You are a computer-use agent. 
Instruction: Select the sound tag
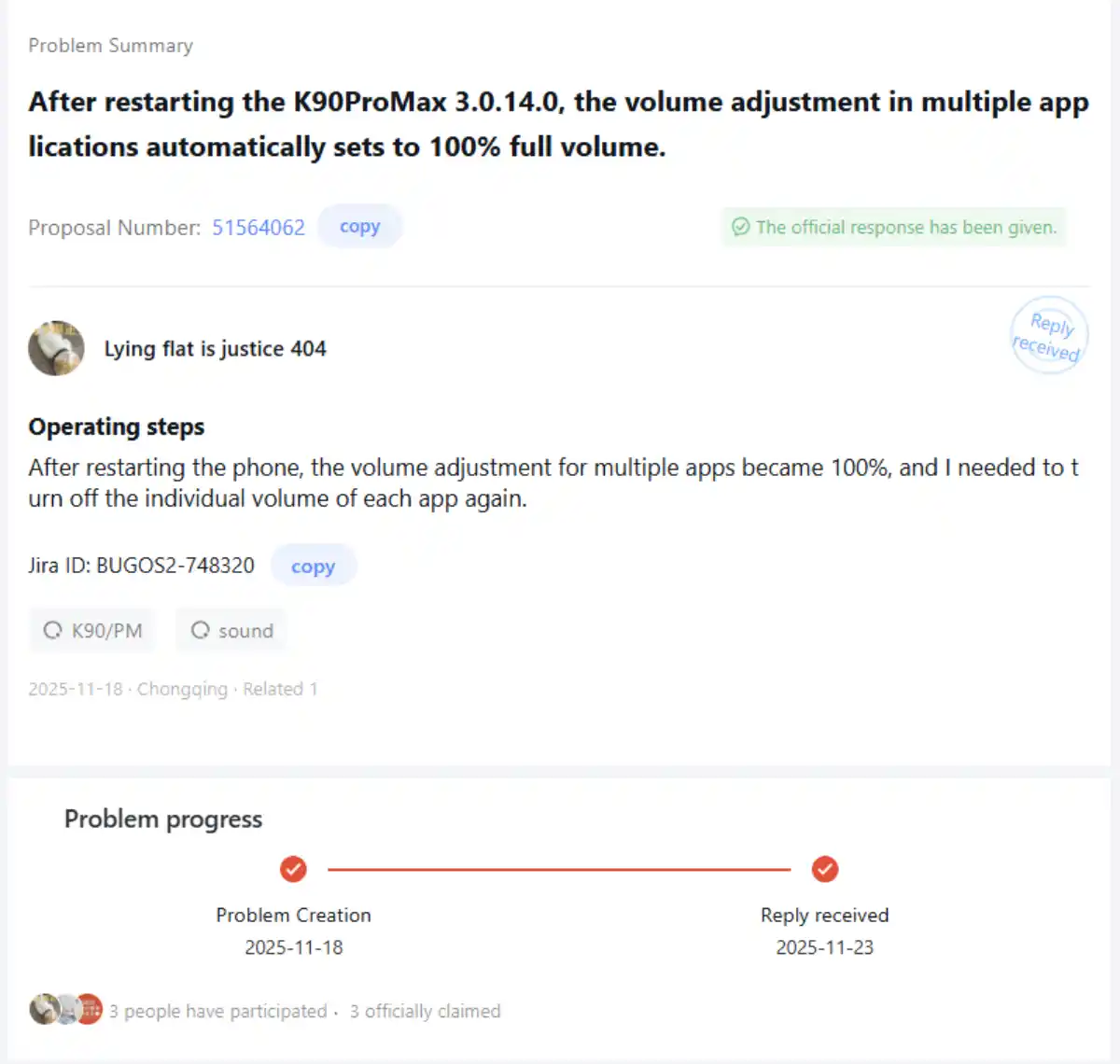coord(232,631)
